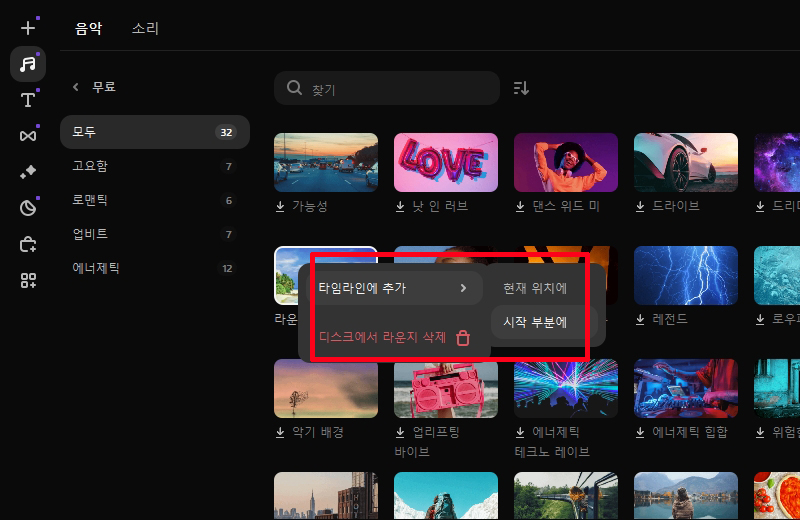Select the 고요함 category

[155, 166]
